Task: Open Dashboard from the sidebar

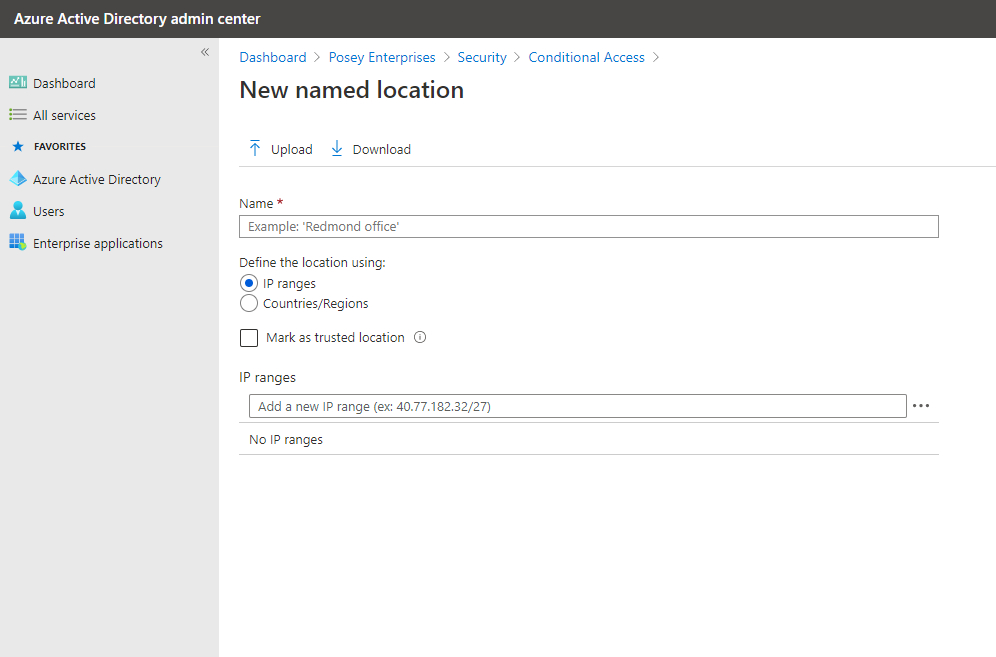Action: [x=64, y=83]
